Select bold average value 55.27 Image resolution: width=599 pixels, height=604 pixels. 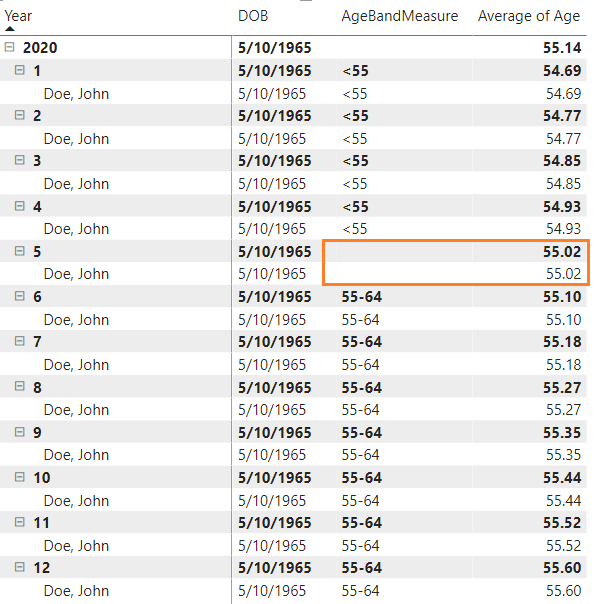tap(562, 387)
